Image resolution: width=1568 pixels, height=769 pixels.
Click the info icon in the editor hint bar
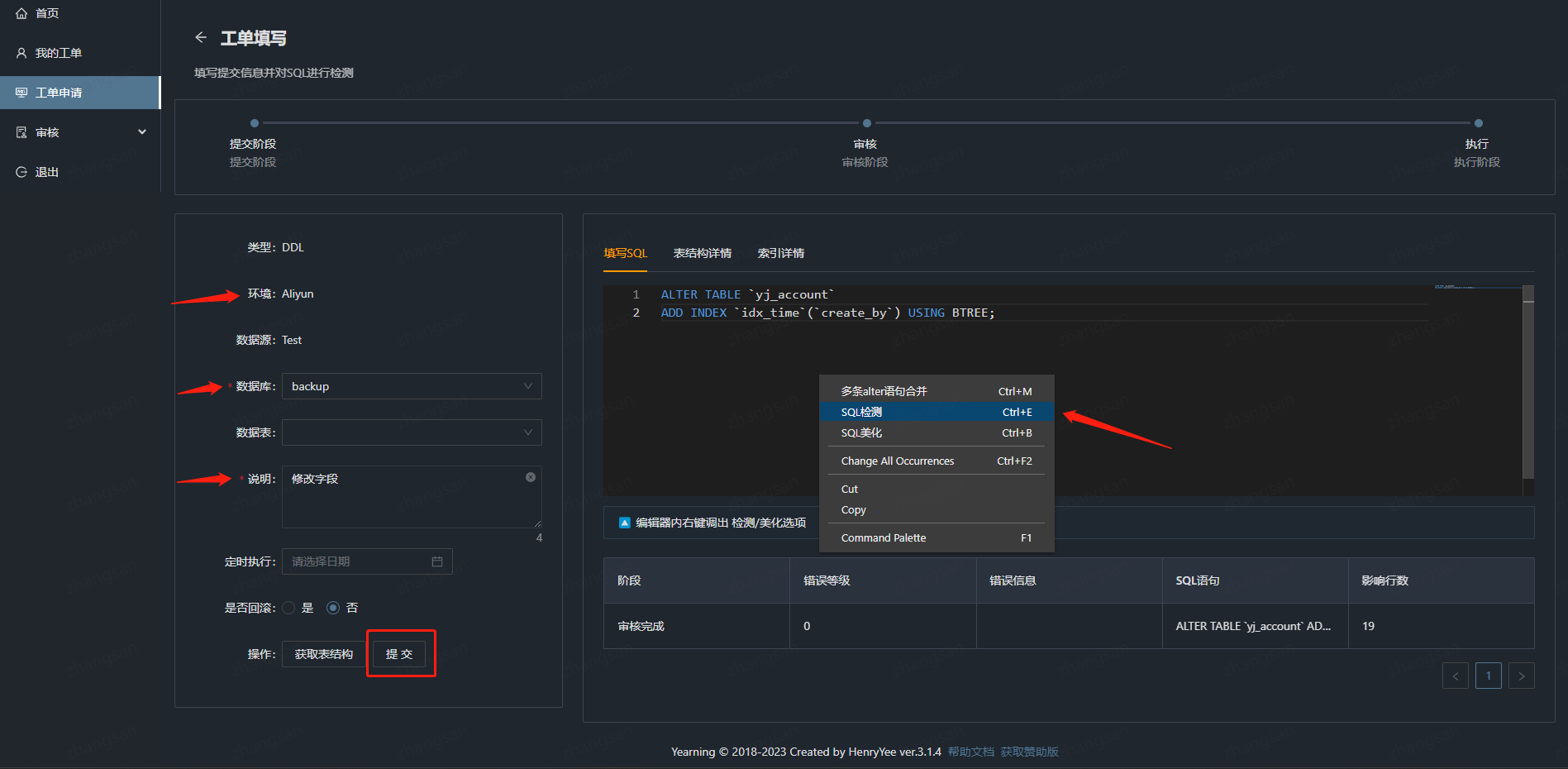625,523
